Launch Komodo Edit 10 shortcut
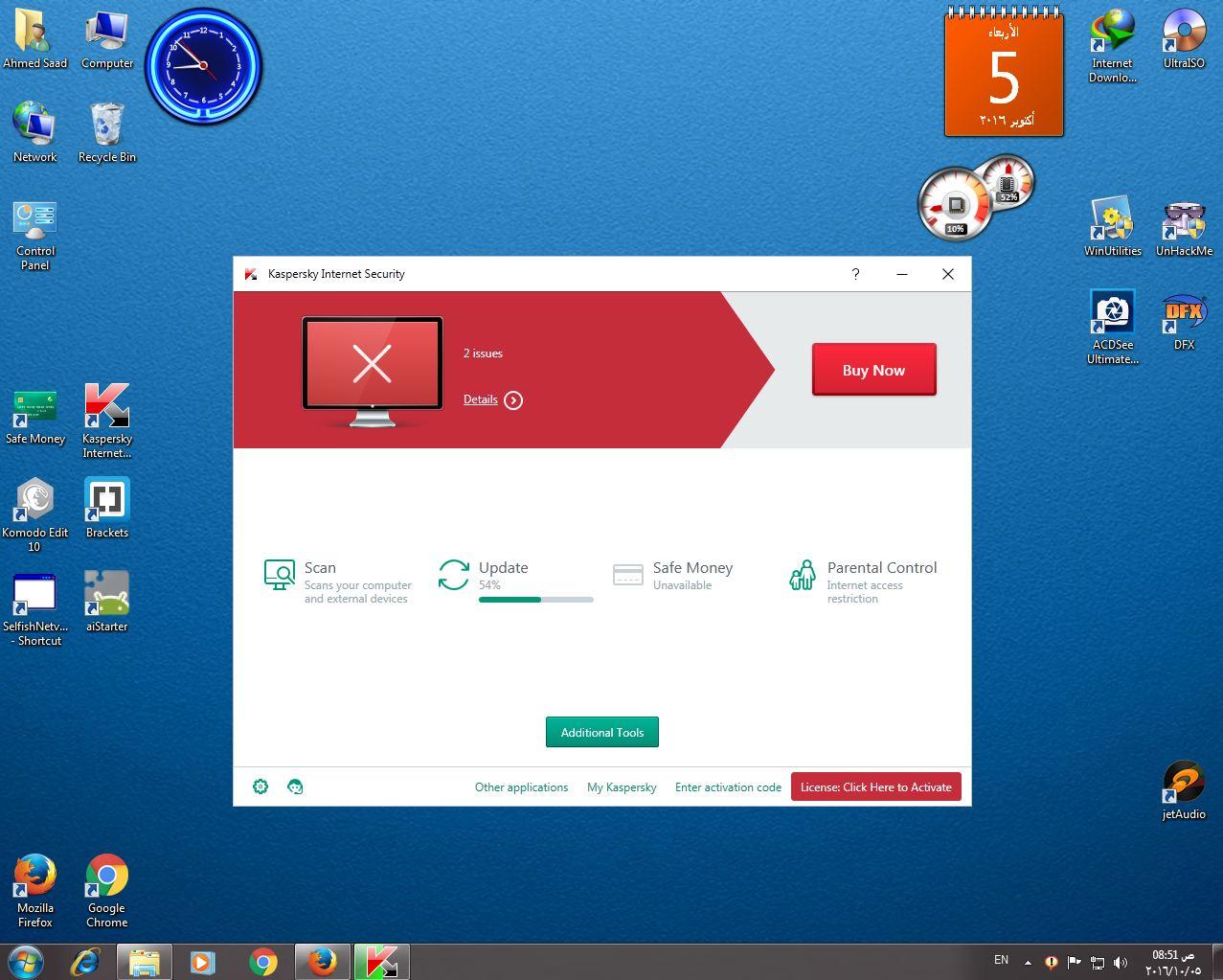 (34, 515)
